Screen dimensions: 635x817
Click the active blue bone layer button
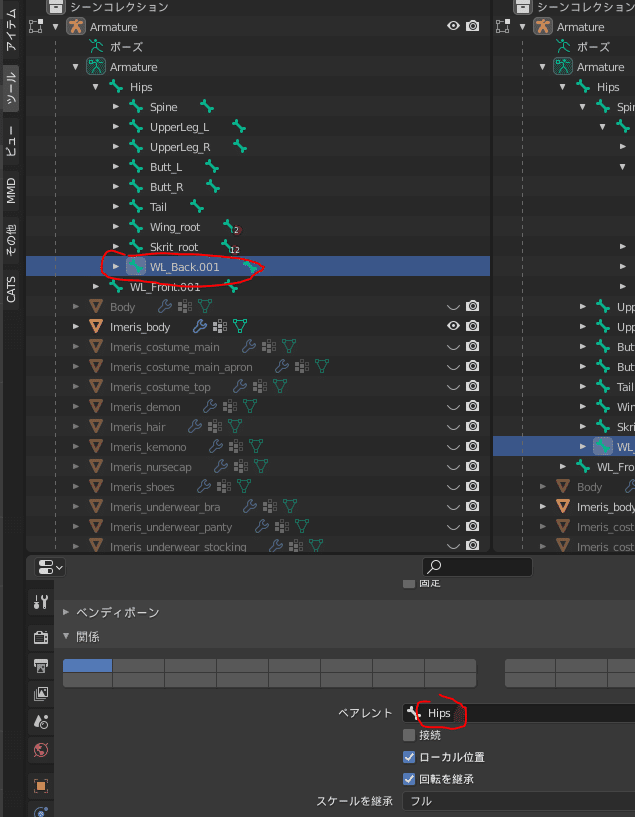[x=88, y=665]
